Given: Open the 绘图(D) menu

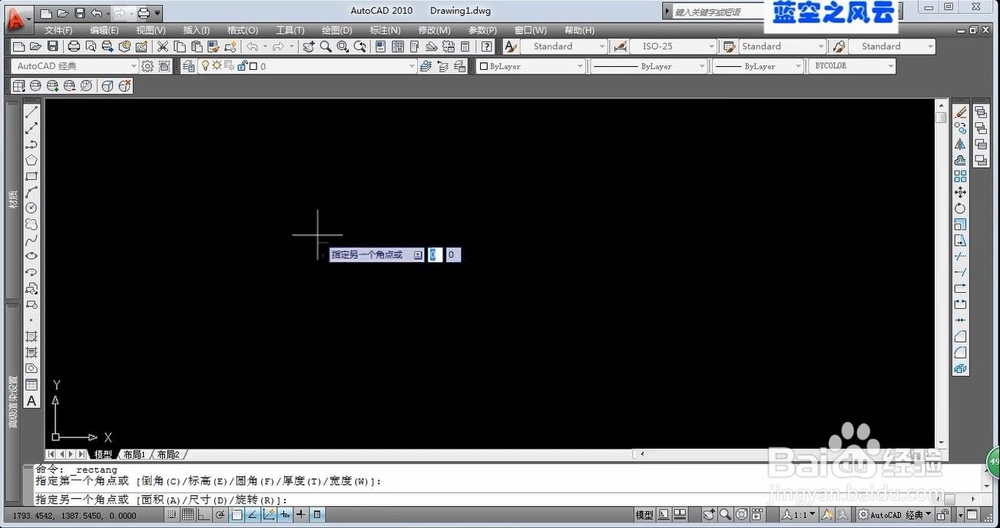Looking at the screenshot, I should (337, 30).
